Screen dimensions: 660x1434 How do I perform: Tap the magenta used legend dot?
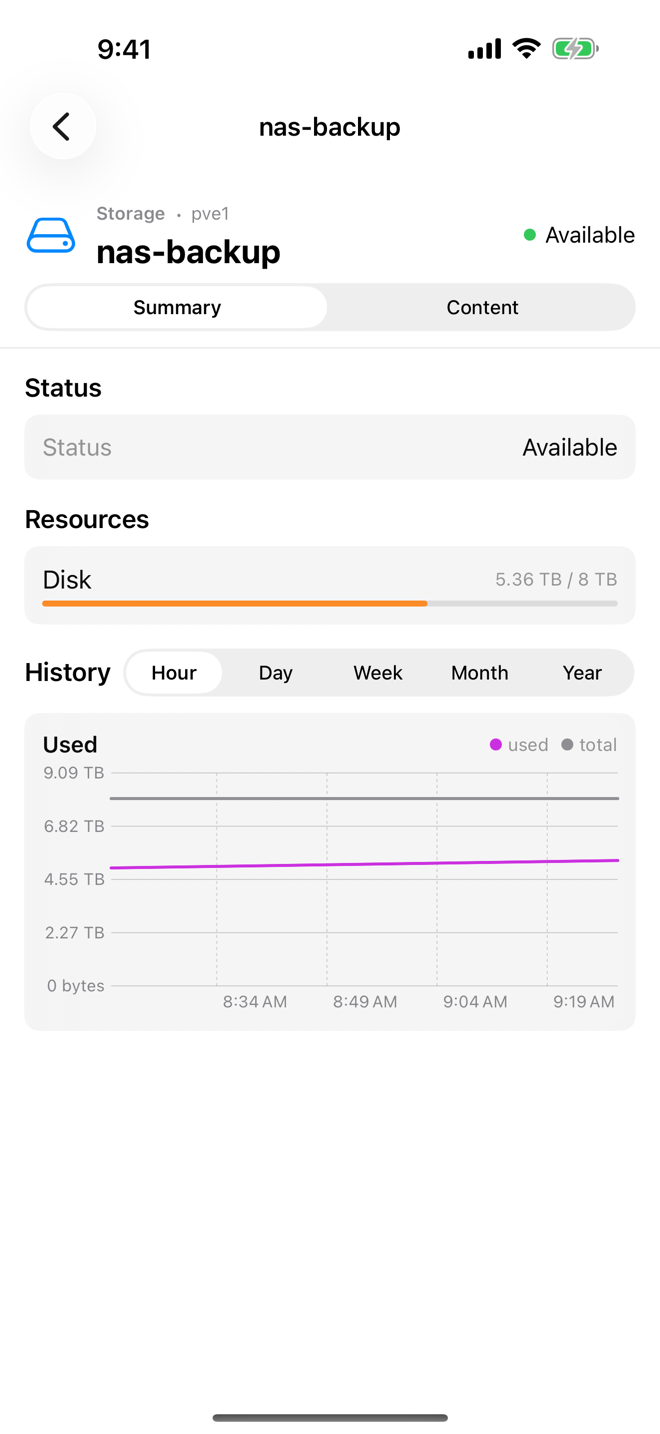(496, 745)
